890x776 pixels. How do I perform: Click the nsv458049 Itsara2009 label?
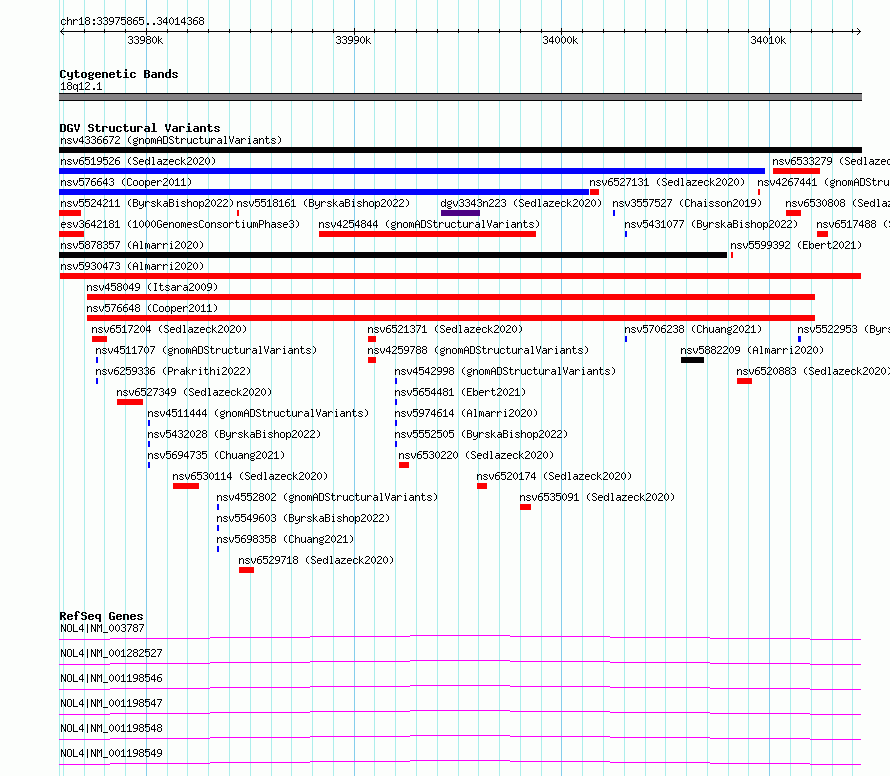click(x=152, y=287)
